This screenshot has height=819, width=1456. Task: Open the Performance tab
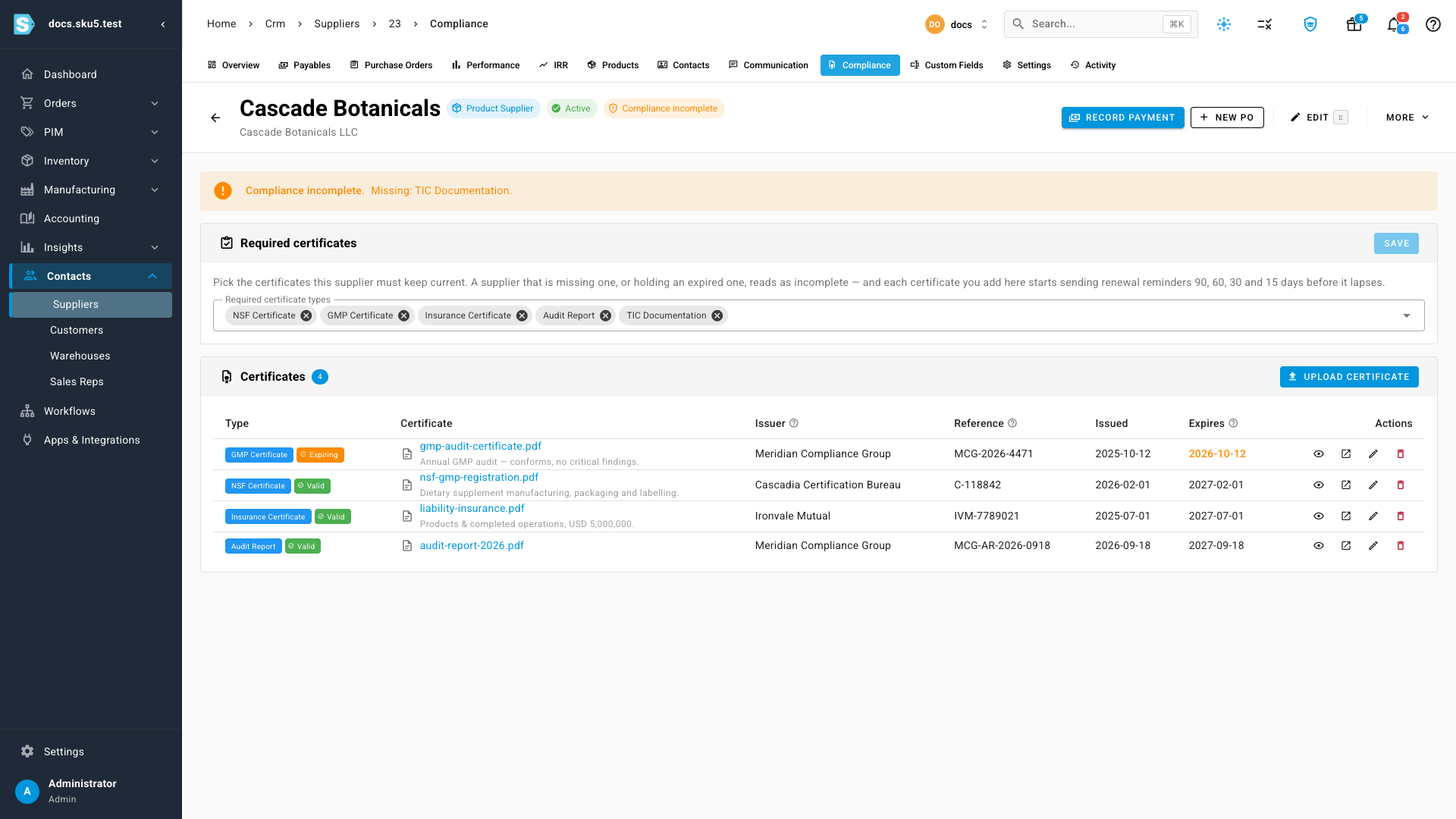tap(486, 65)
